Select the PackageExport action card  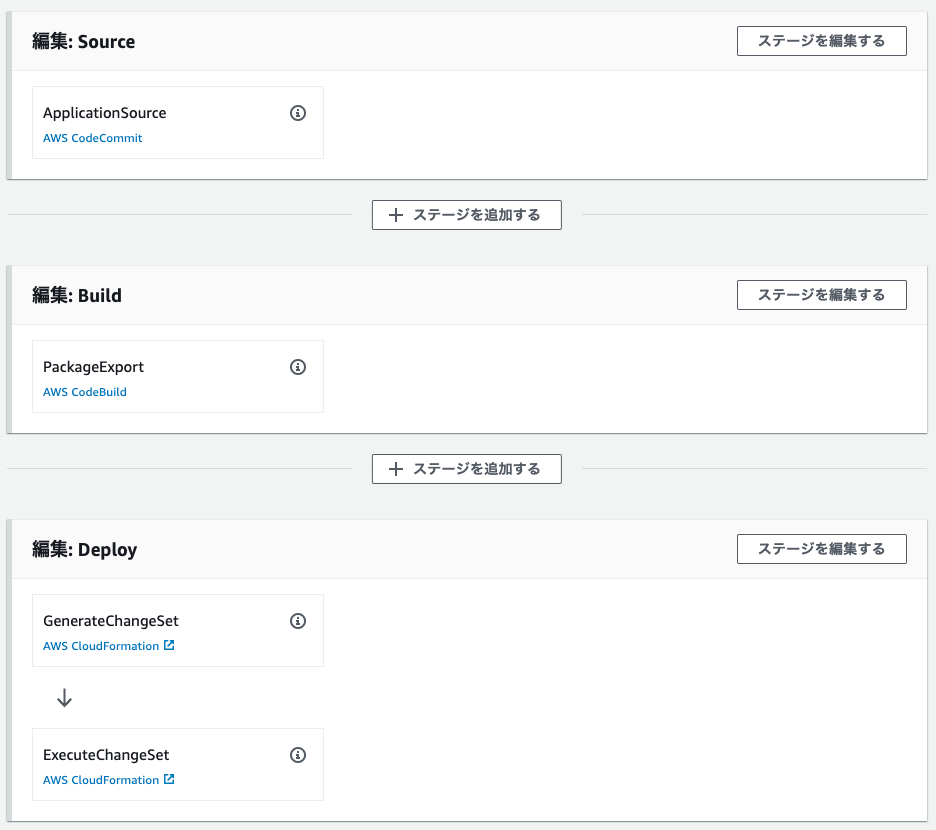(178, 376)
